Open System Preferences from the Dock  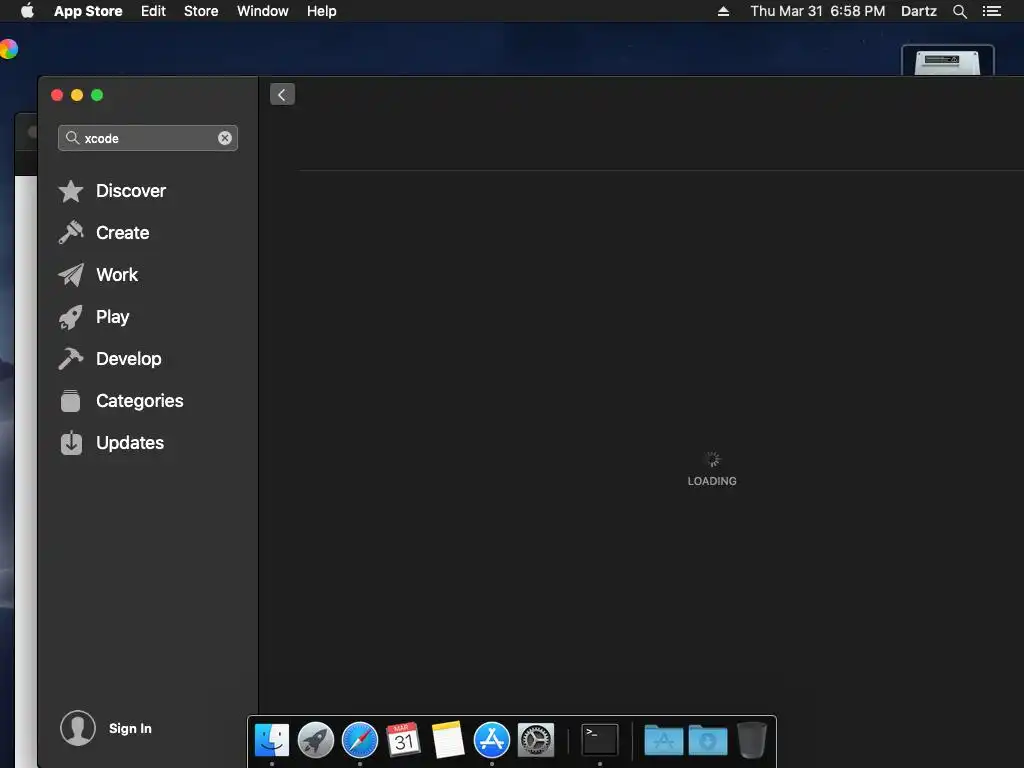(x=536, y=740)
